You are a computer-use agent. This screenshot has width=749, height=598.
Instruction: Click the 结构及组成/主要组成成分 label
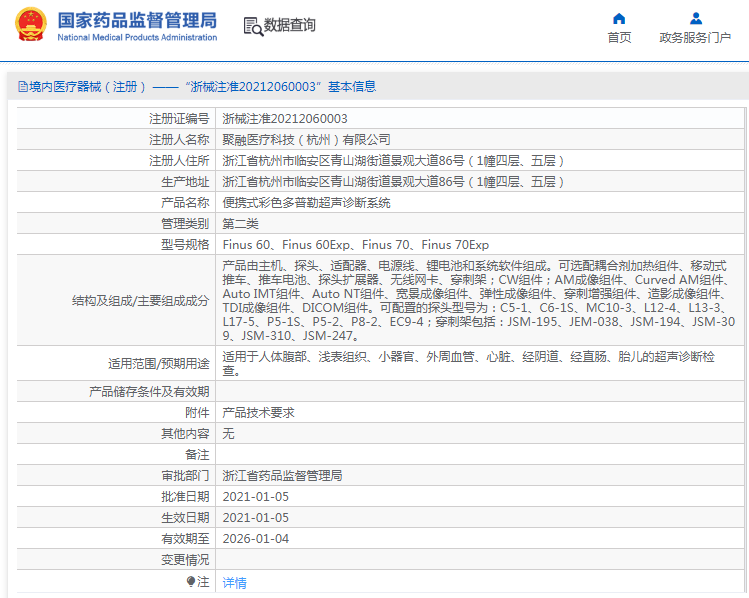coord(140,300)
